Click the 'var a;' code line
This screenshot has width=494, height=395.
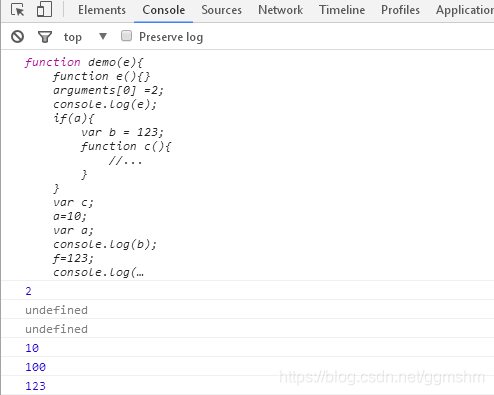tap(73, 230)
